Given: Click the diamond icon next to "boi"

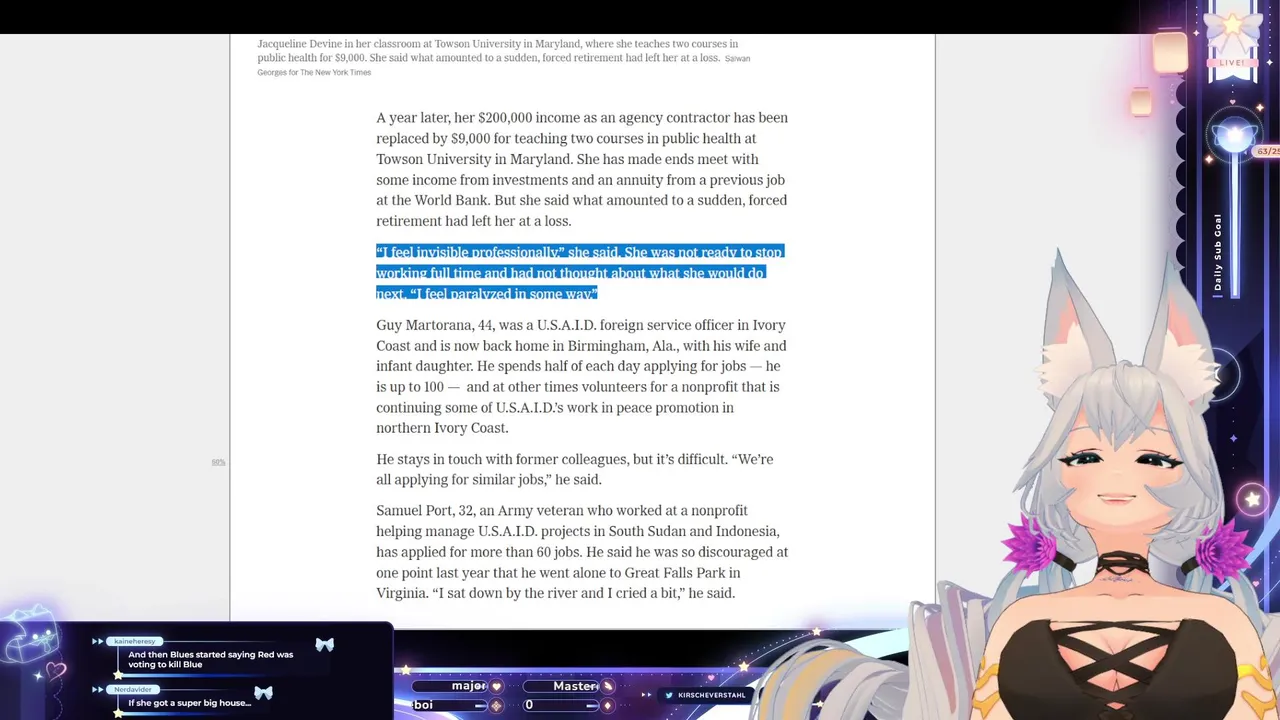Looking at the screenshot, I should point(496,706).
